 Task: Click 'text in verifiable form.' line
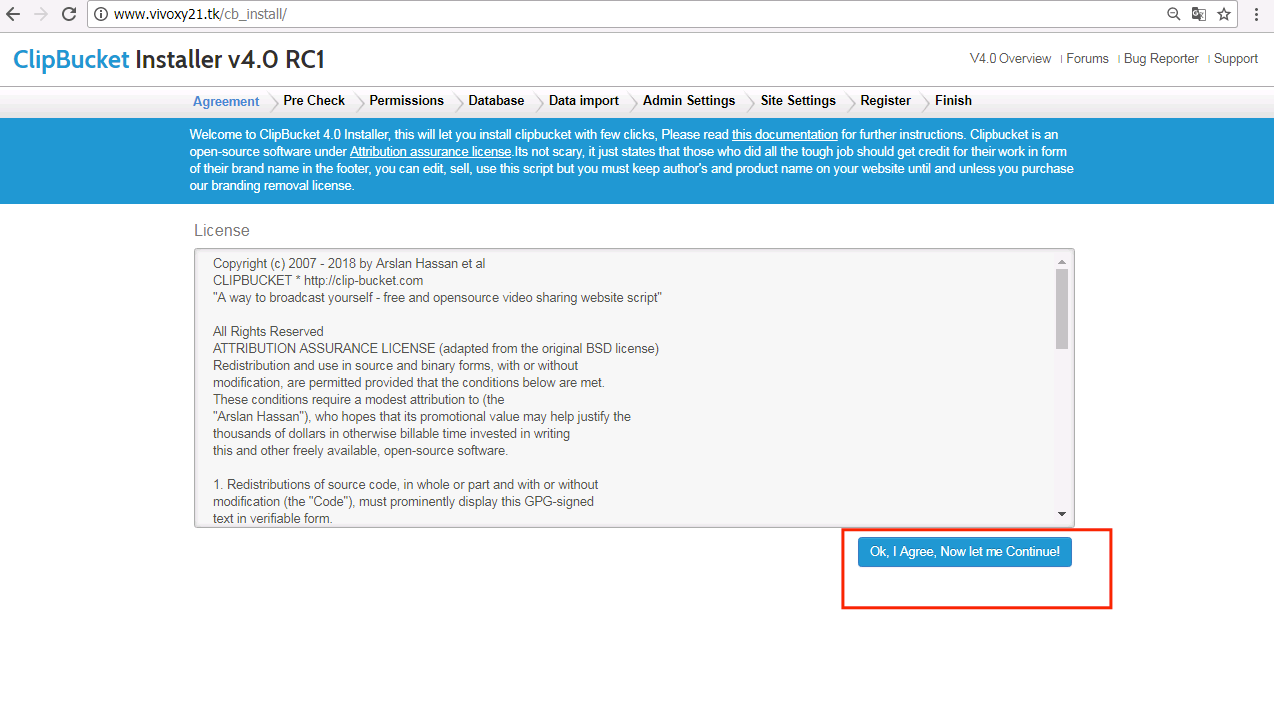pyautogui.click(x=273, y=519)
